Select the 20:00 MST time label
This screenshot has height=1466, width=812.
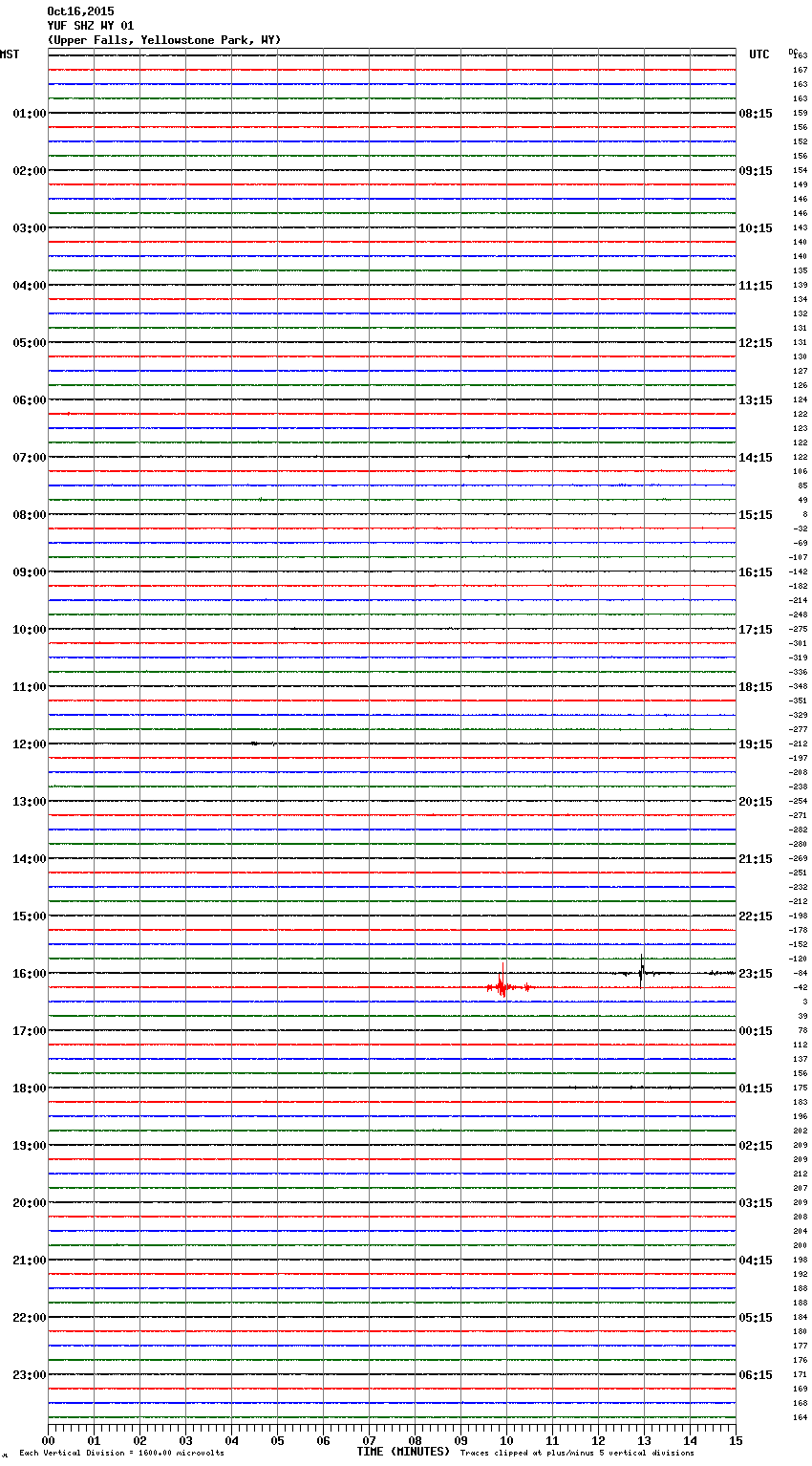[30, 1203]
